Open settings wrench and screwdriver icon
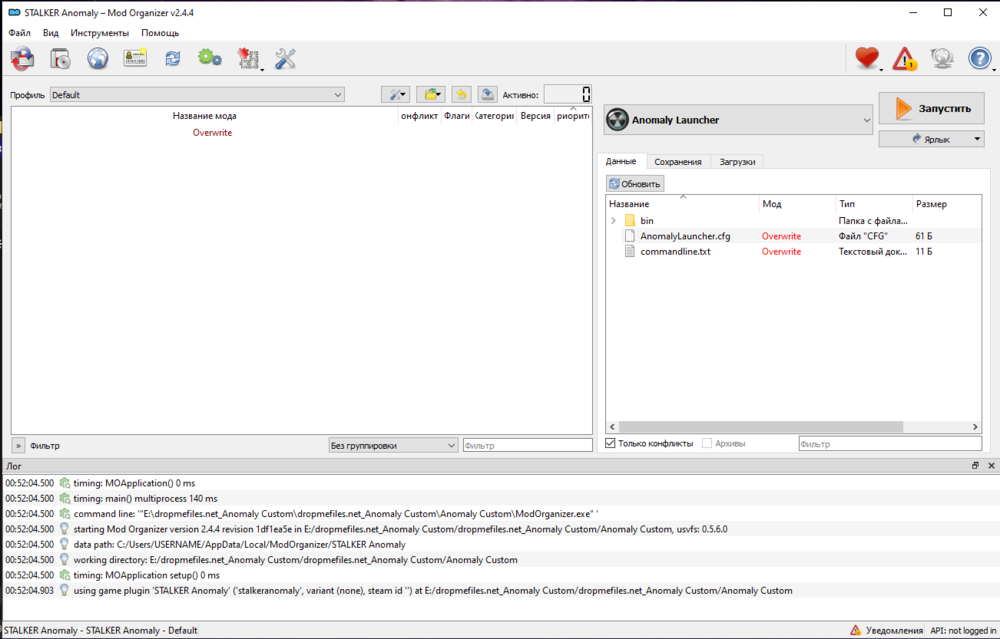 point(285,59)
